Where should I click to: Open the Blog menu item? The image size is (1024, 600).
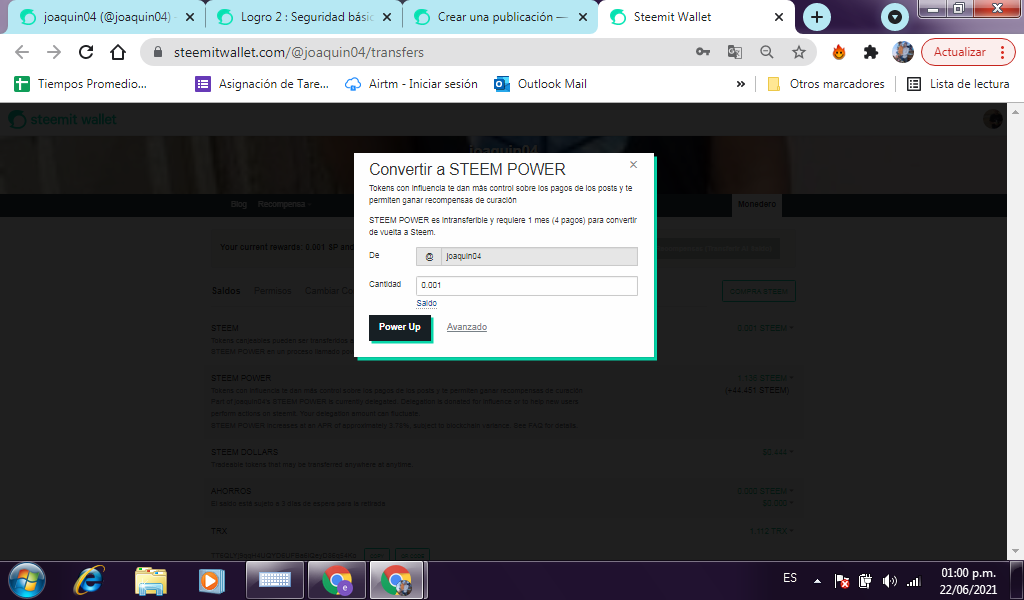point(238,204)
